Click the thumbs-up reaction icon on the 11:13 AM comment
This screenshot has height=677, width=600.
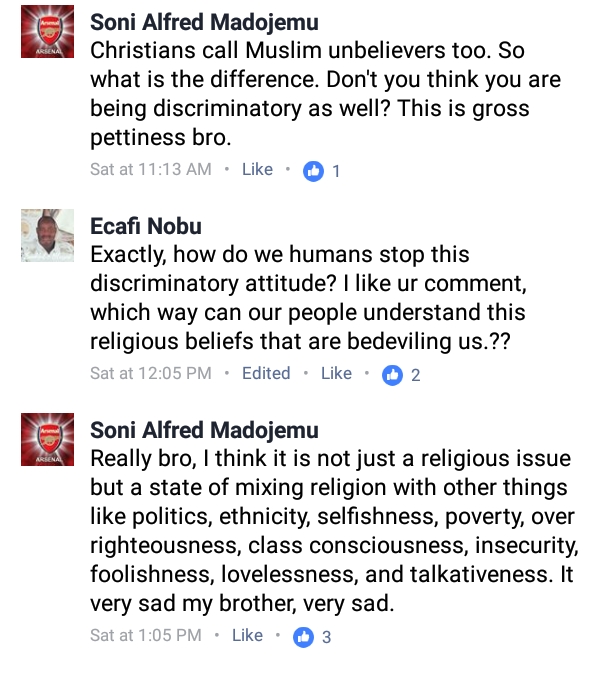[x=314, y=171]
